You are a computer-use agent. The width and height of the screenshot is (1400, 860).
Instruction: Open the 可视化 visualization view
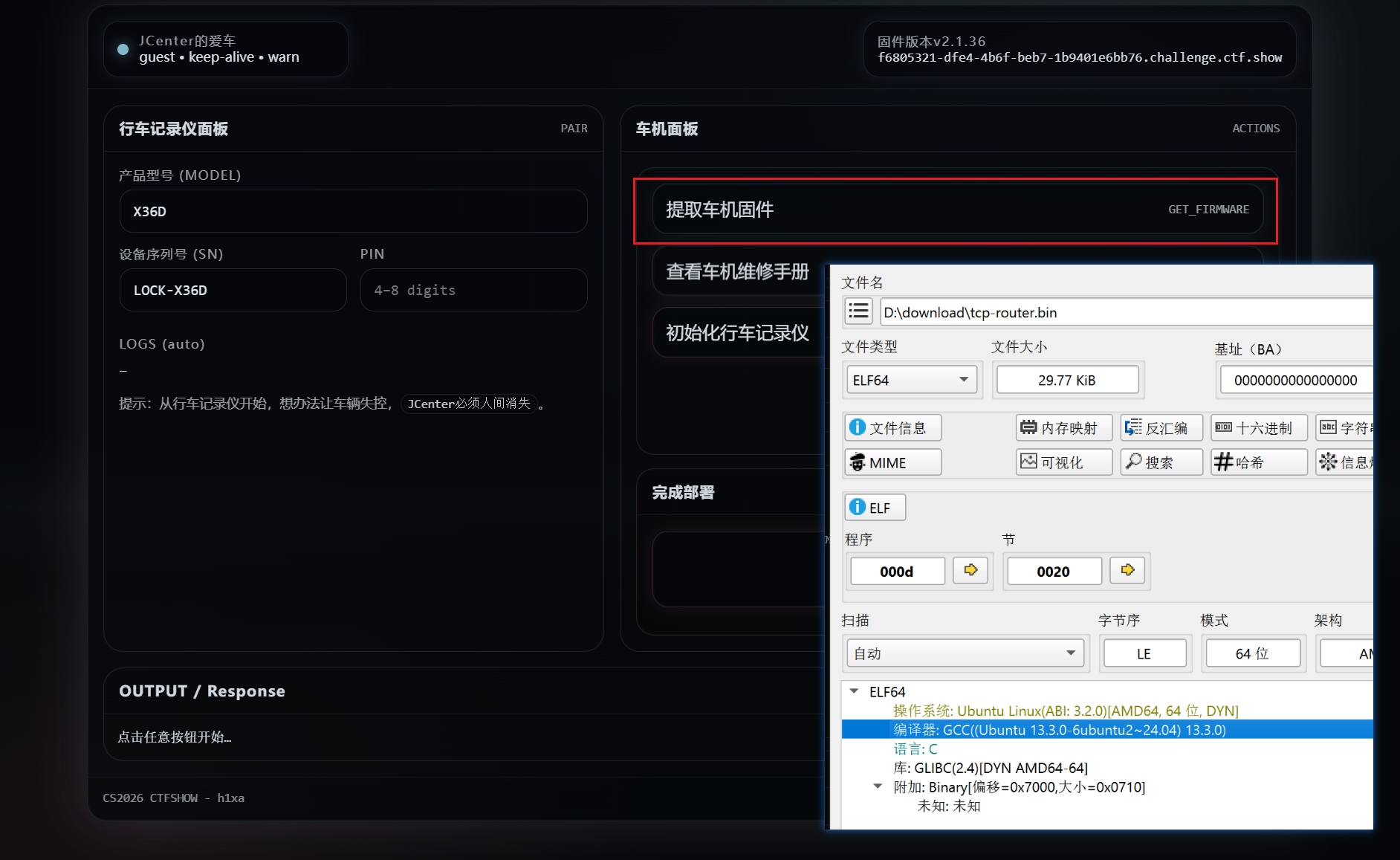(1063, 462)
